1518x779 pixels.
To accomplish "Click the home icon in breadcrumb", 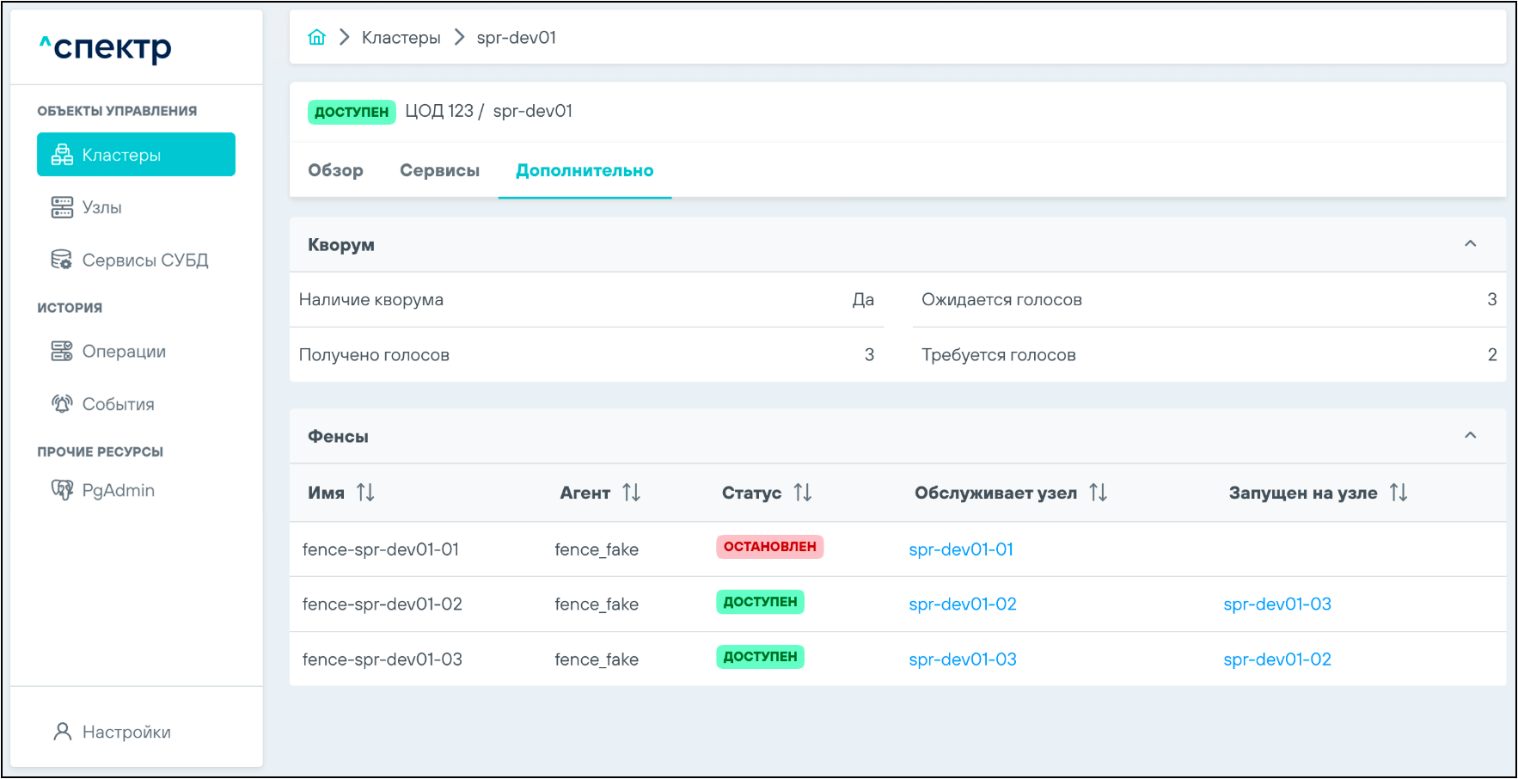I will point(317,38).
